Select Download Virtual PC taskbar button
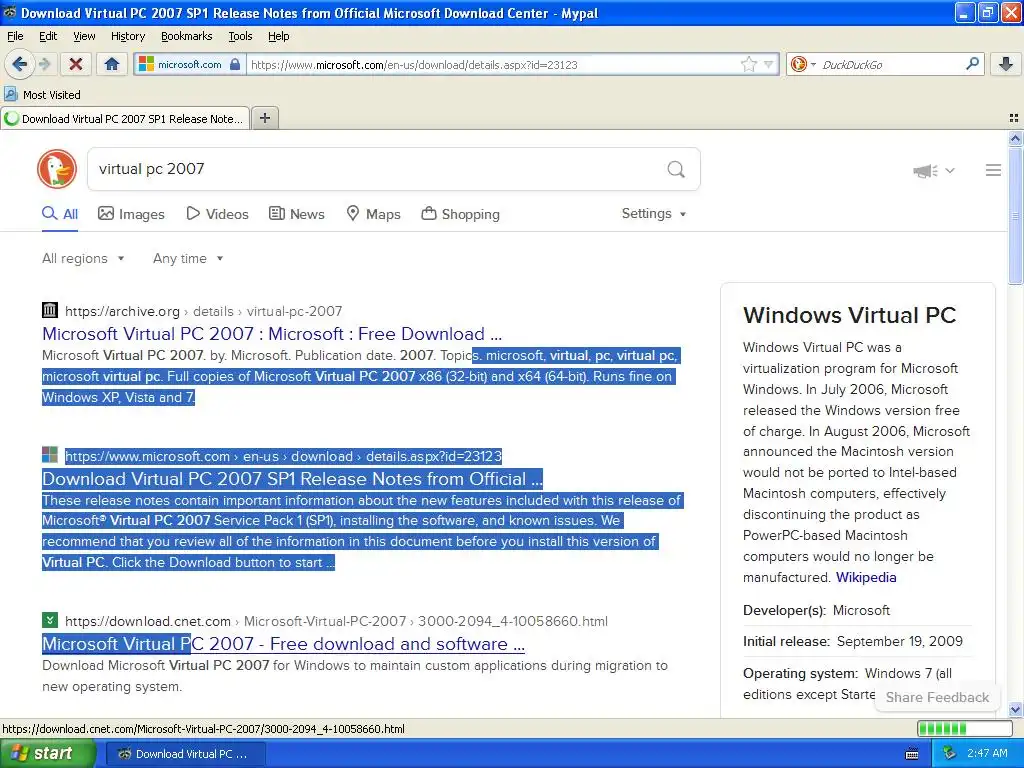The image size is (1024, 768). (x=185, y=754)
